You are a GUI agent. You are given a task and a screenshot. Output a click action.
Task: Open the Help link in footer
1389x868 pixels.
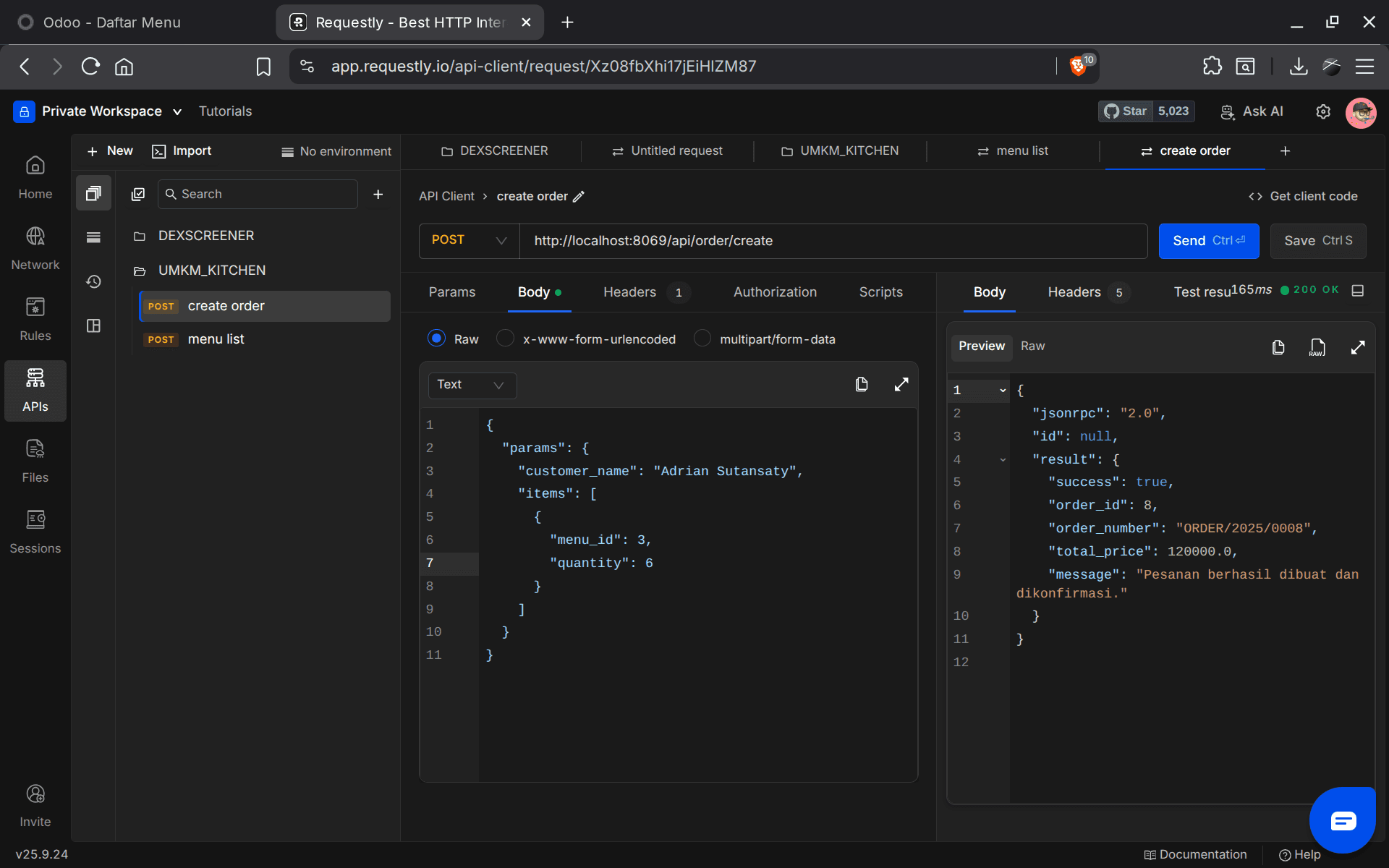pos(1300,854)
